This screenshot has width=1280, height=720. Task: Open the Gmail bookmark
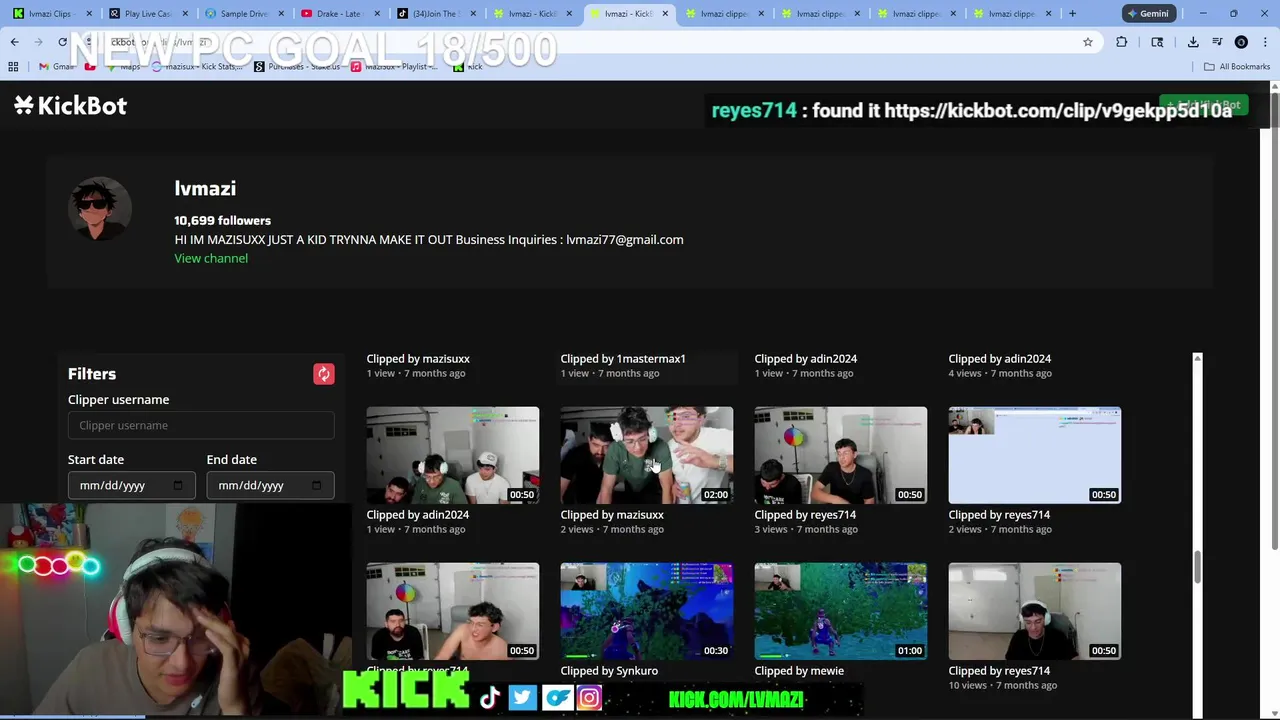click(x=57, y=67)
